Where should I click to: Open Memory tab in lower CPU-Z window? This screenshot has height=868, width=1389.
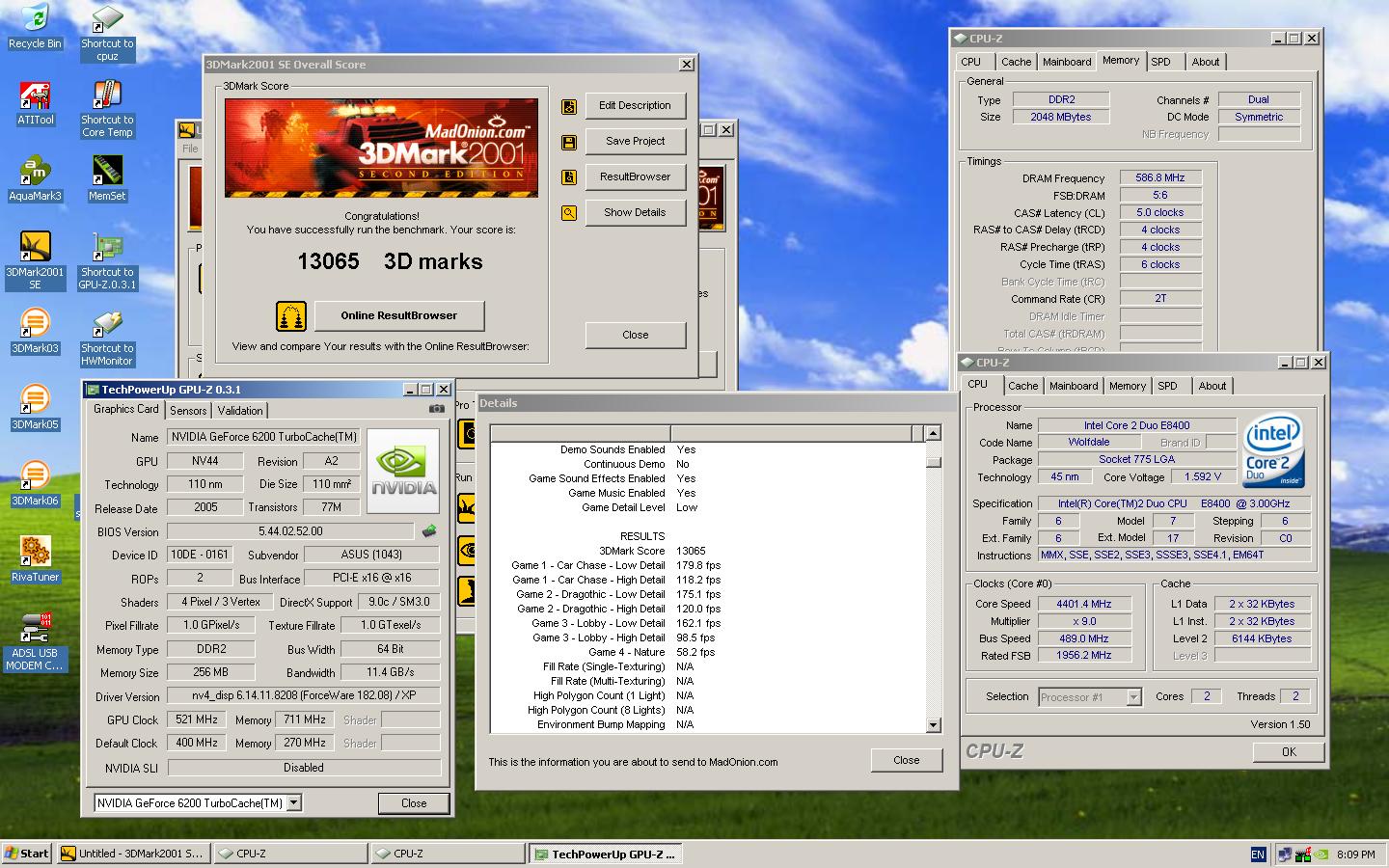tap(1128, 386)
